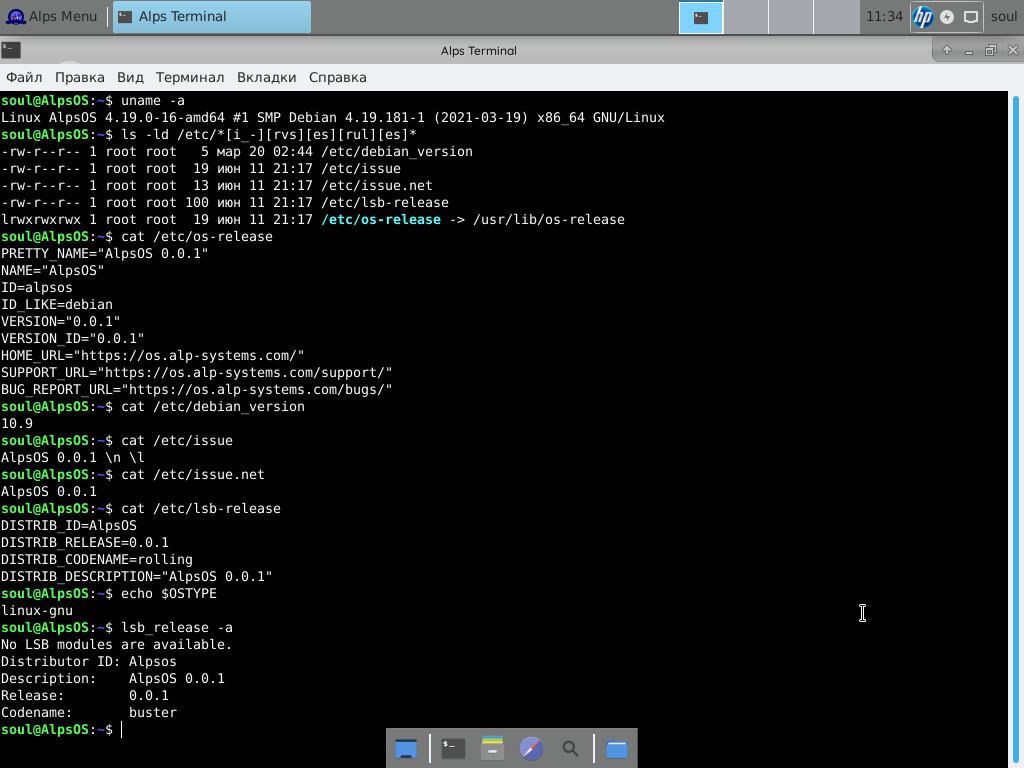Open the blue folder icon in the dock
The image size is (1024, 768).
pos(617,748)
